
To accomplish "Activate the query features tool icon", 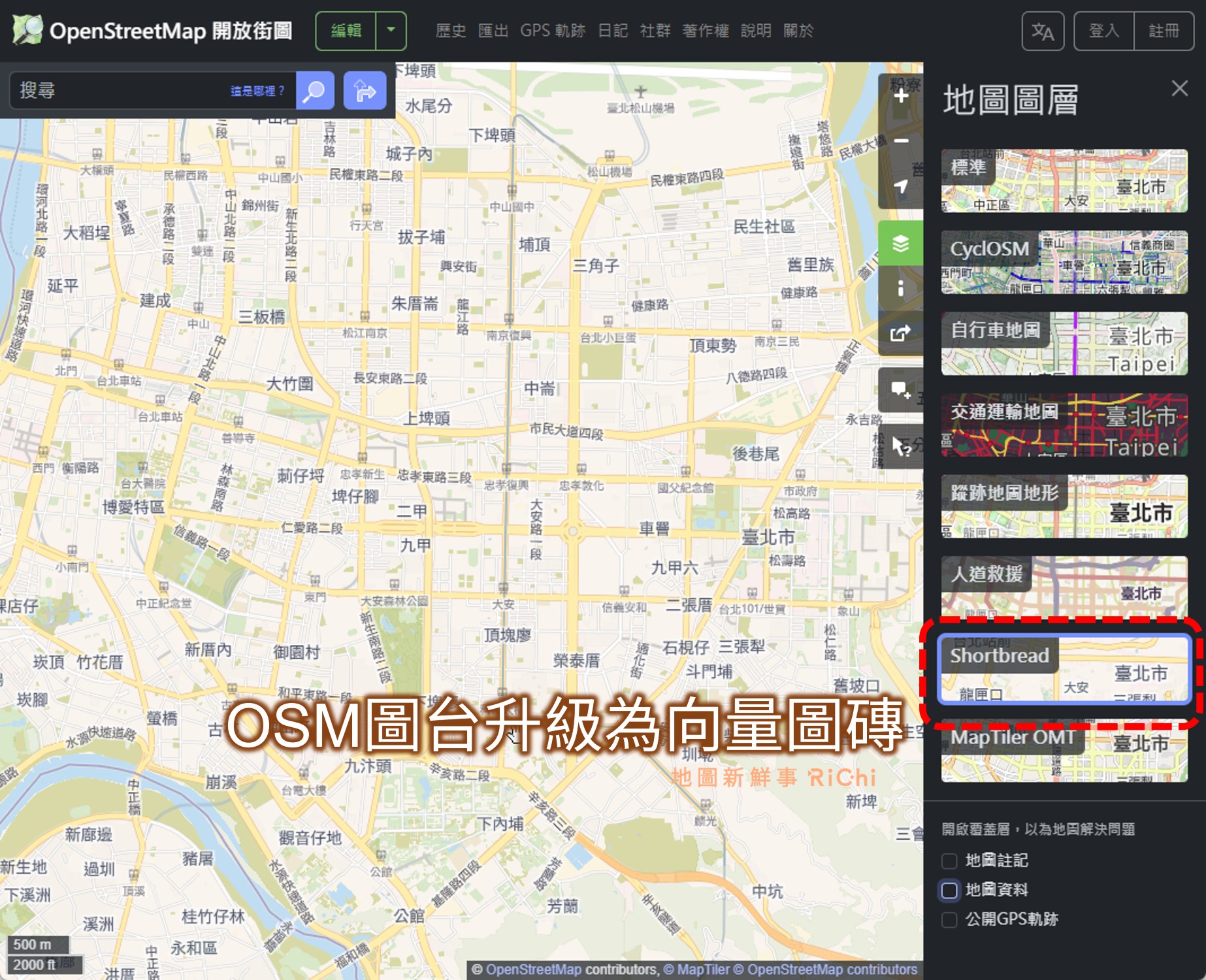I will click(901, 446).
